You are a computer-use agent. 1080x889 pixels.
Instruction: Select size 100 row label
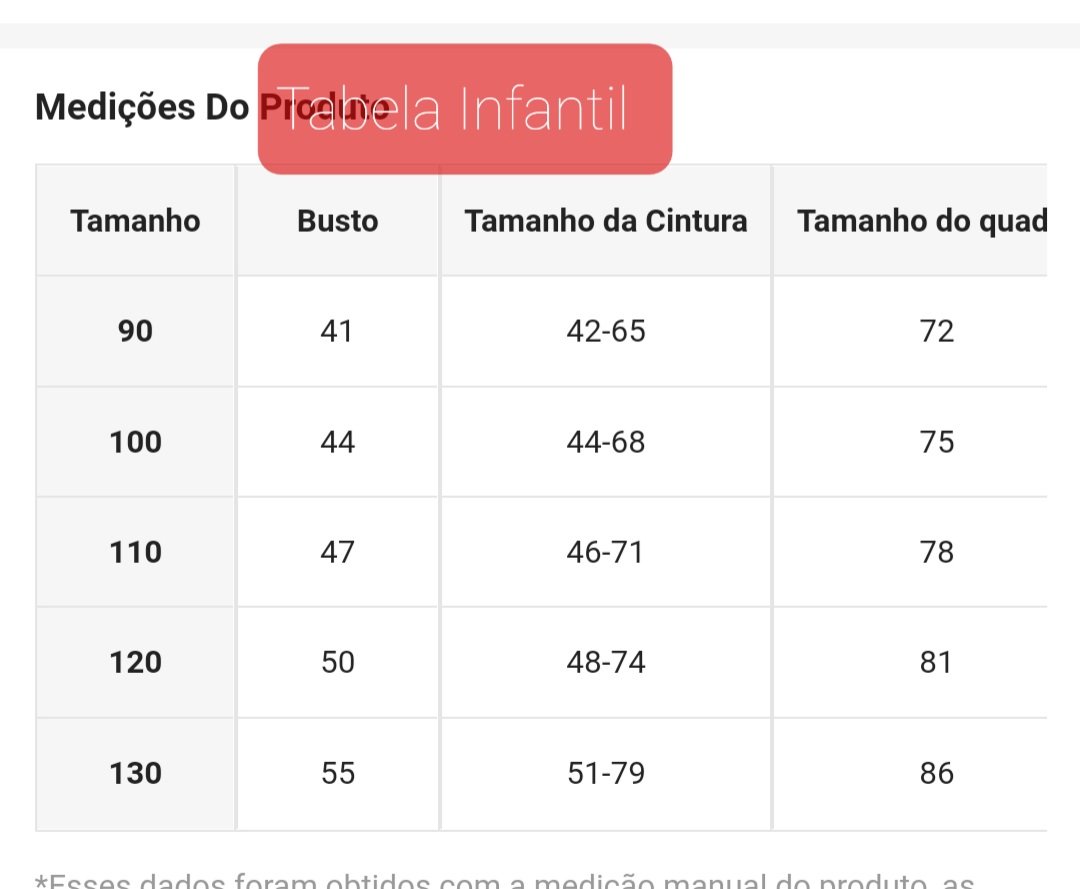pyautogui.click(x=136, y=442)
